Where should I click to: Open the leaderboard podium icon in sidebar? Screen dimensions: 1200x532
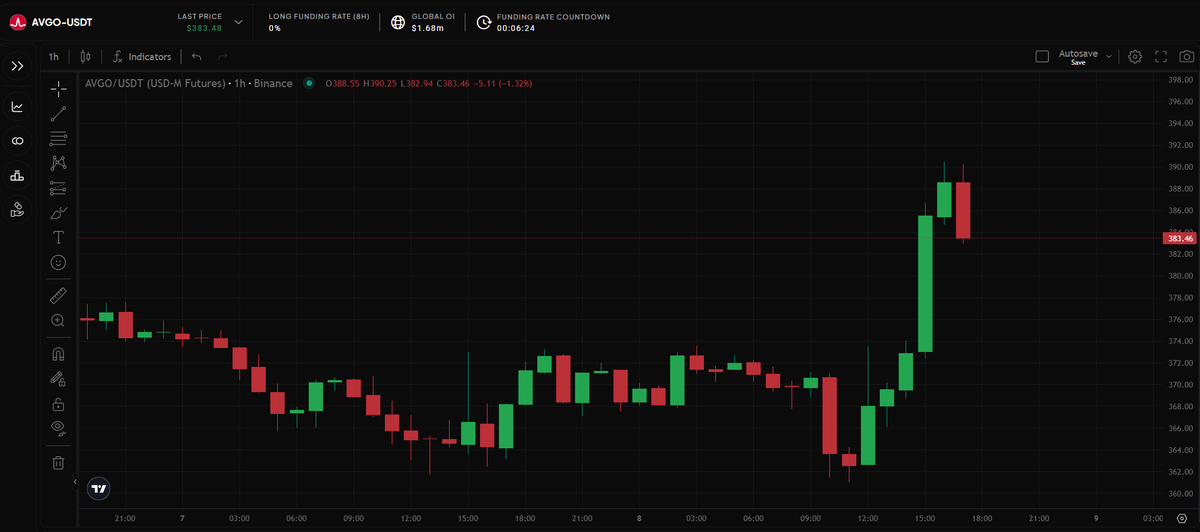pos(17,176)
